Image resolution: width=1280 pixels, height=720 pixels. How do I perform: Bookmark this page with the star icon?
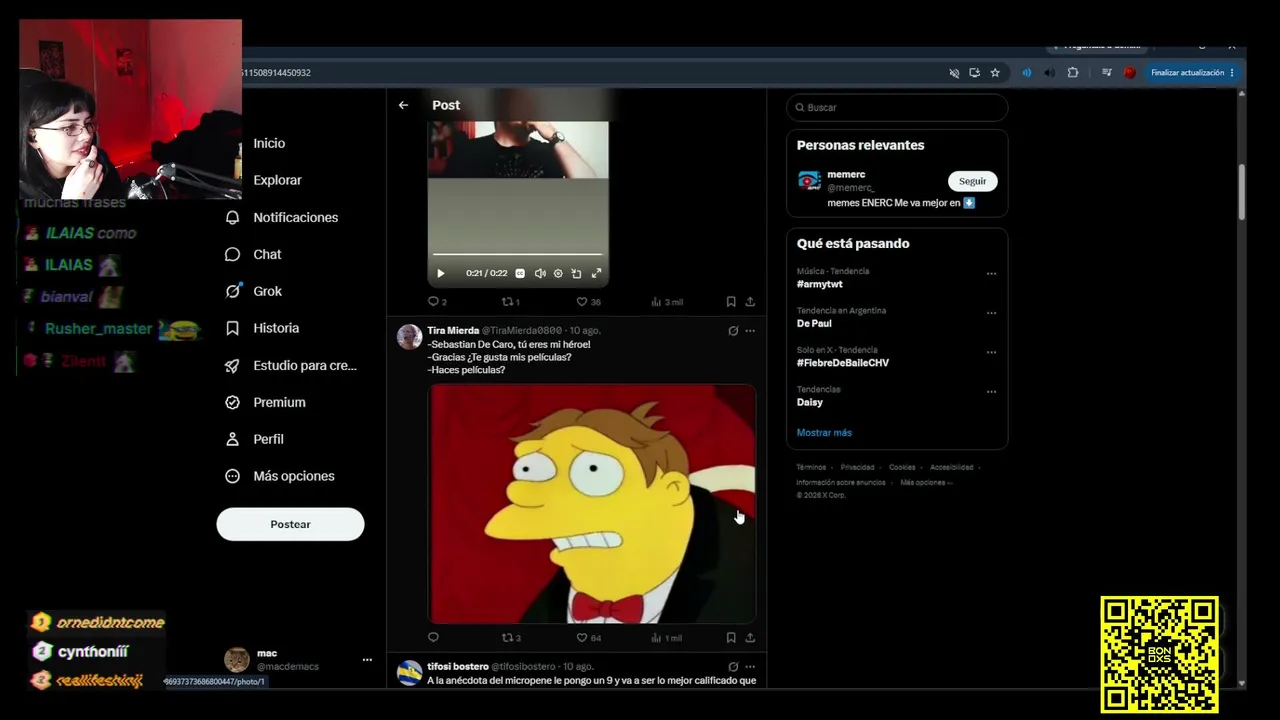[995, 73]
